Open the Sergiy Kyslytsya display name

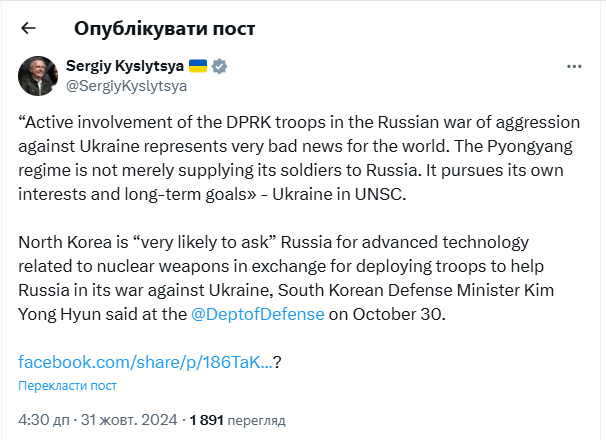coord(125,66)
